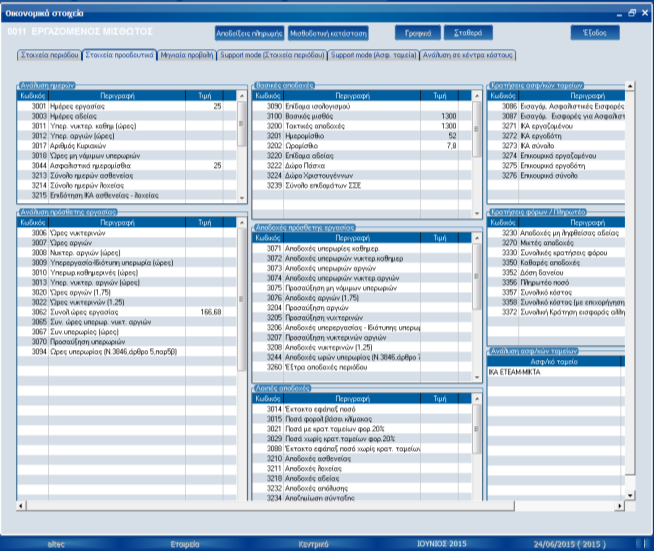Image resolution: width=654 pixels, height=551 pixels.
Task: Select row 3204 Προσαύξηση αργιών
Action: [x=362, y=308]
